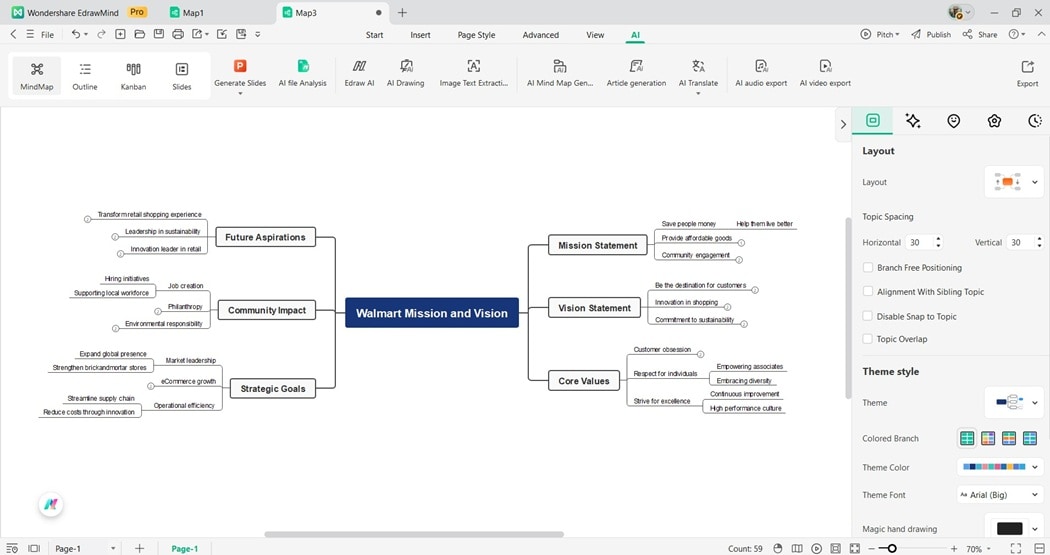
Task: Enter full screen mode in status bar
Action: [x=1015, y=548]
